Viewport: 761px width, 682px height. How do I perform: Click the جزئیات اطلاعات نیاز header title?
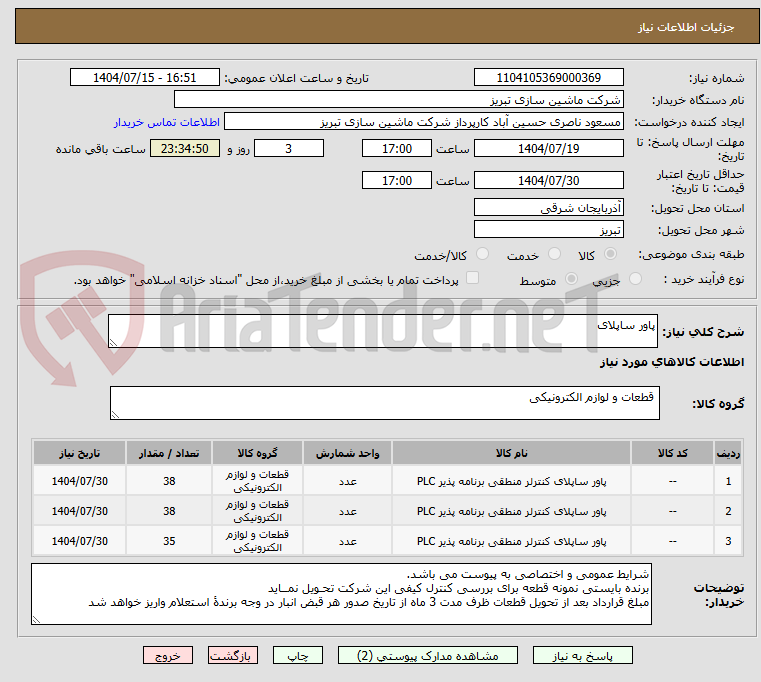tap(686, 27)
